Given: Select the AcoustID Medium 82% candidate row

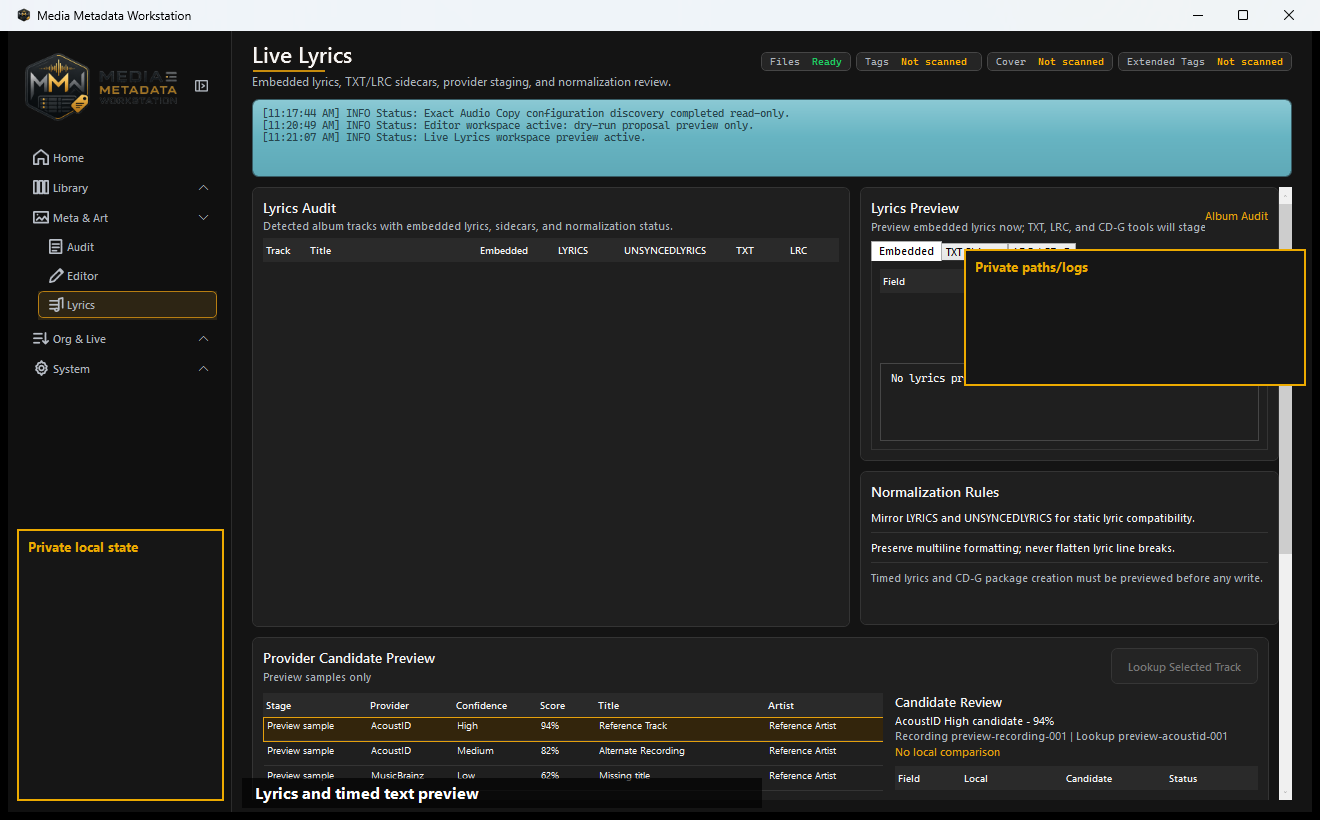Looking at the screenshot, I should click(x=573, y=752).
